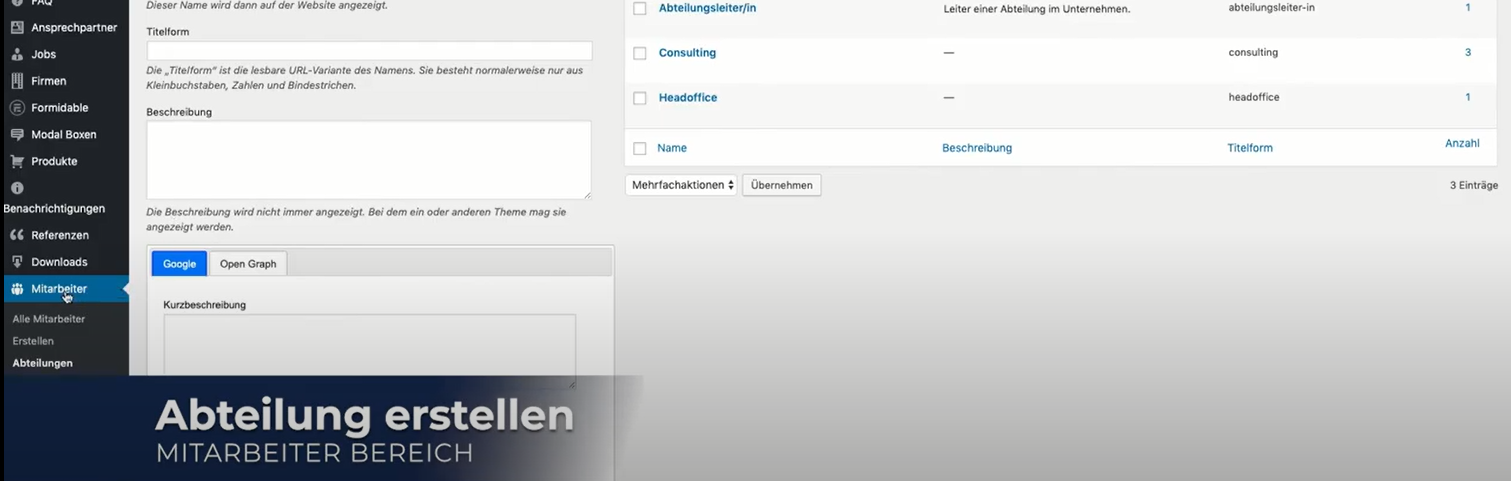Image resolution: width=1511 pixels, height=481 pixels.
Task: Click the Jobs menu icon
Action: click(x=17, y=54)
